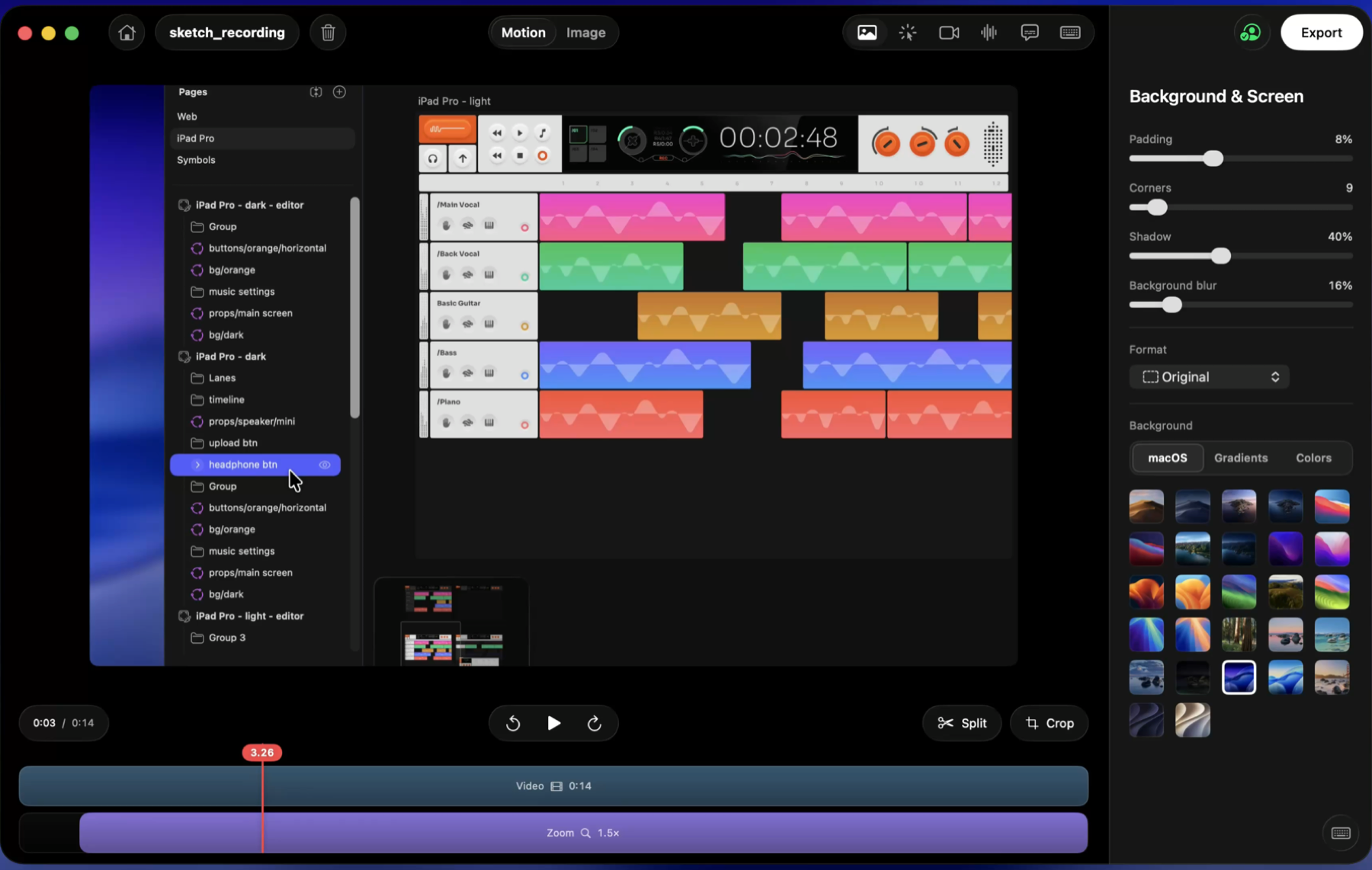The width and height of the screenshot is (1372, 870).
Task: Select the Gradients background tab
Action: point(1240,458)
